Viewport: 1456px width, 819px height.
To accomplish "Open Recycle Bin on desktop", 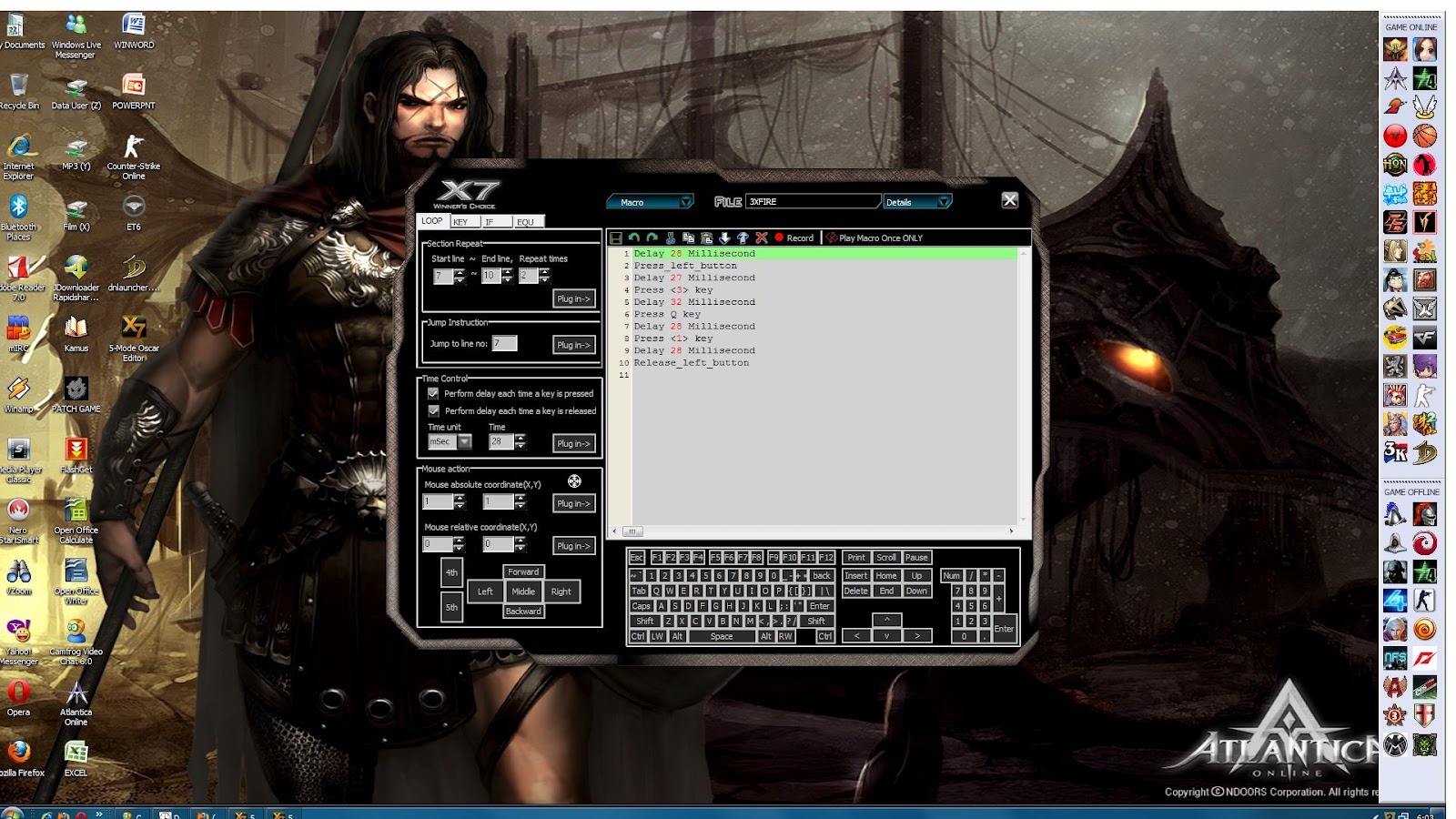I will point(18,91).
